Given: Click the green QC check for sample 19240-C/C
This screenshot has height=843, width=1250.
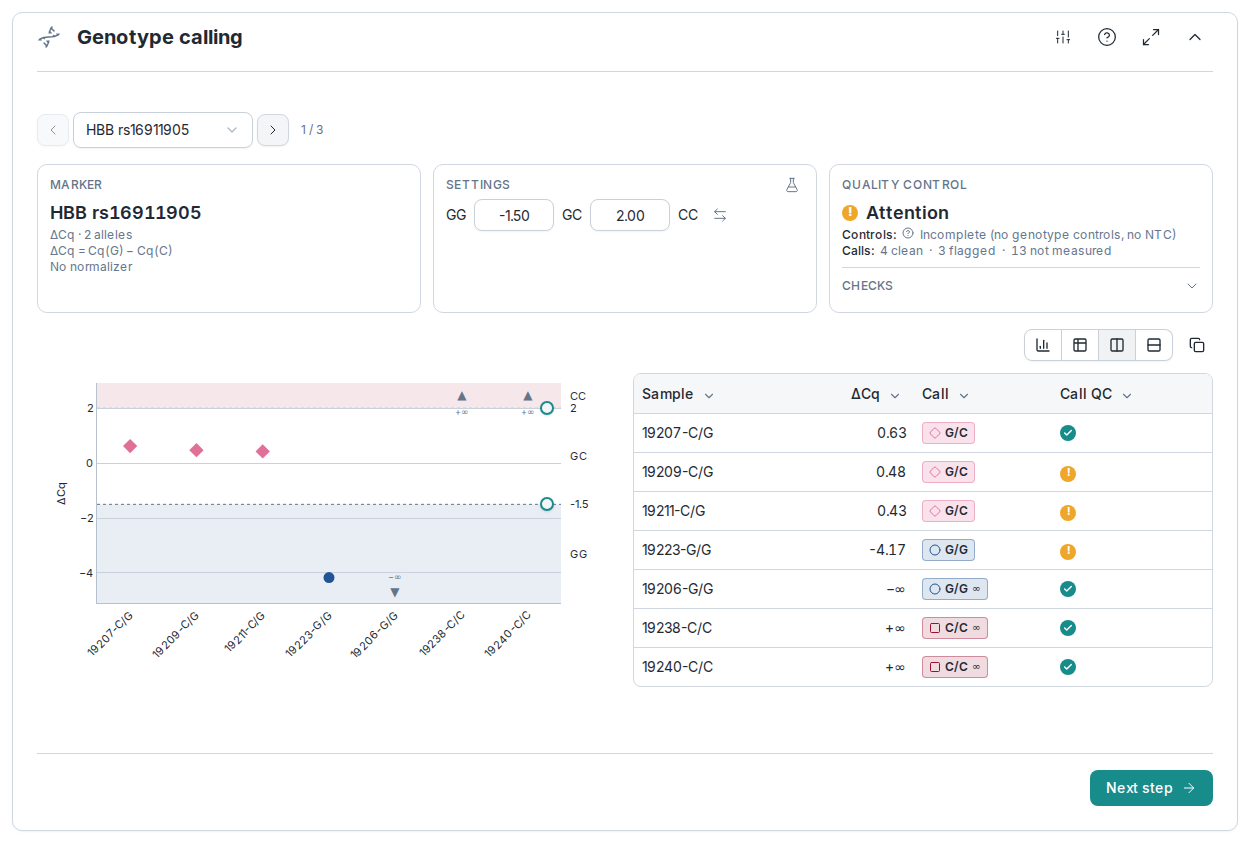Looking at the screenshot, I should 1068,667.
